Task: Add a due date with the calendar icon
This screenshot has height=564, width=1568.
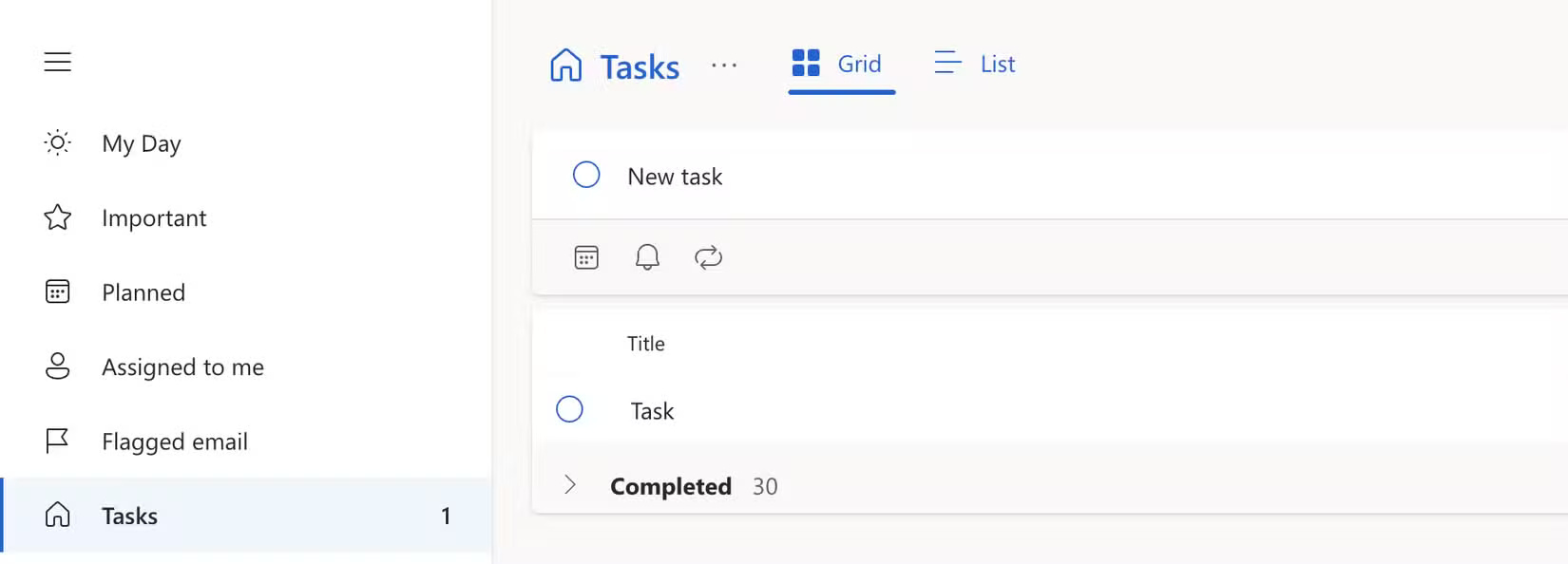Action: point(586,257)
